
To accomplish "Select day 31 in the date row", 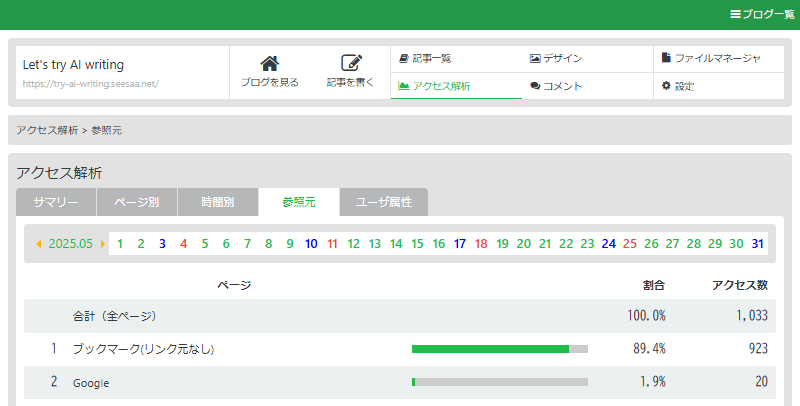I will pyautogui.click(x=758, y=243).
